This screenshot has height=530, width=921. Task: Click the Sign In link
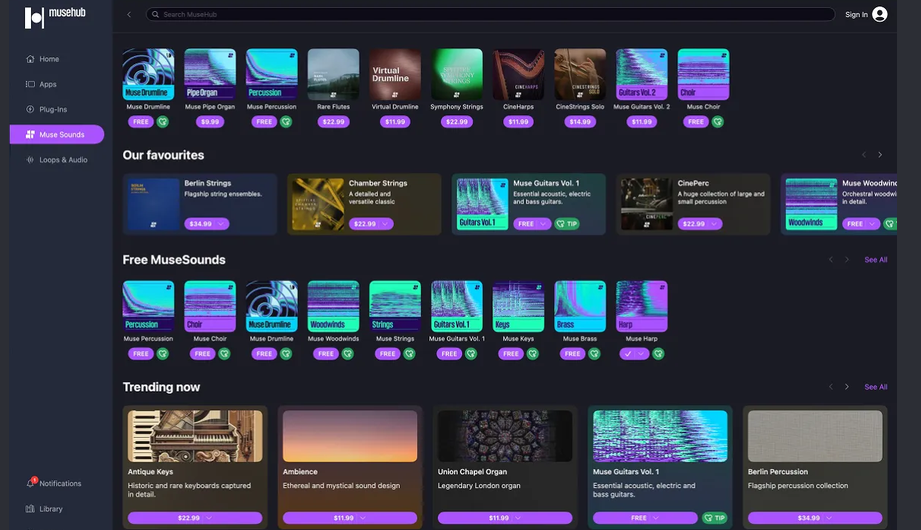[856, 15]
